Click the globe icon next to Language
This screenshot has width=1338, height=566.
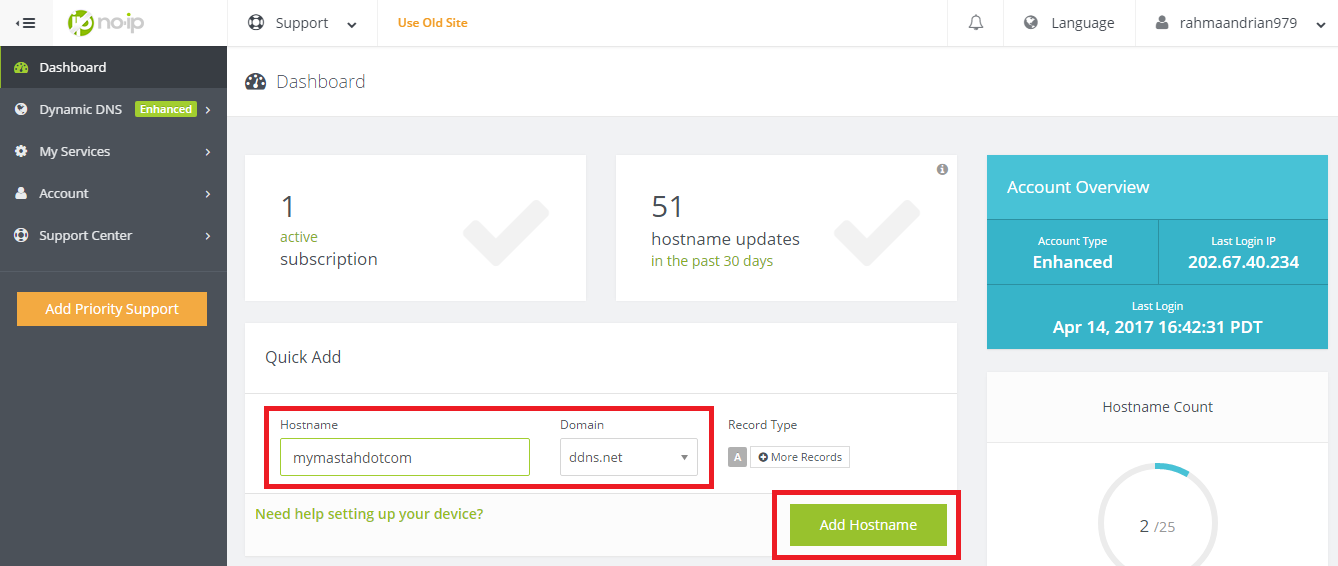[1031, 23]
